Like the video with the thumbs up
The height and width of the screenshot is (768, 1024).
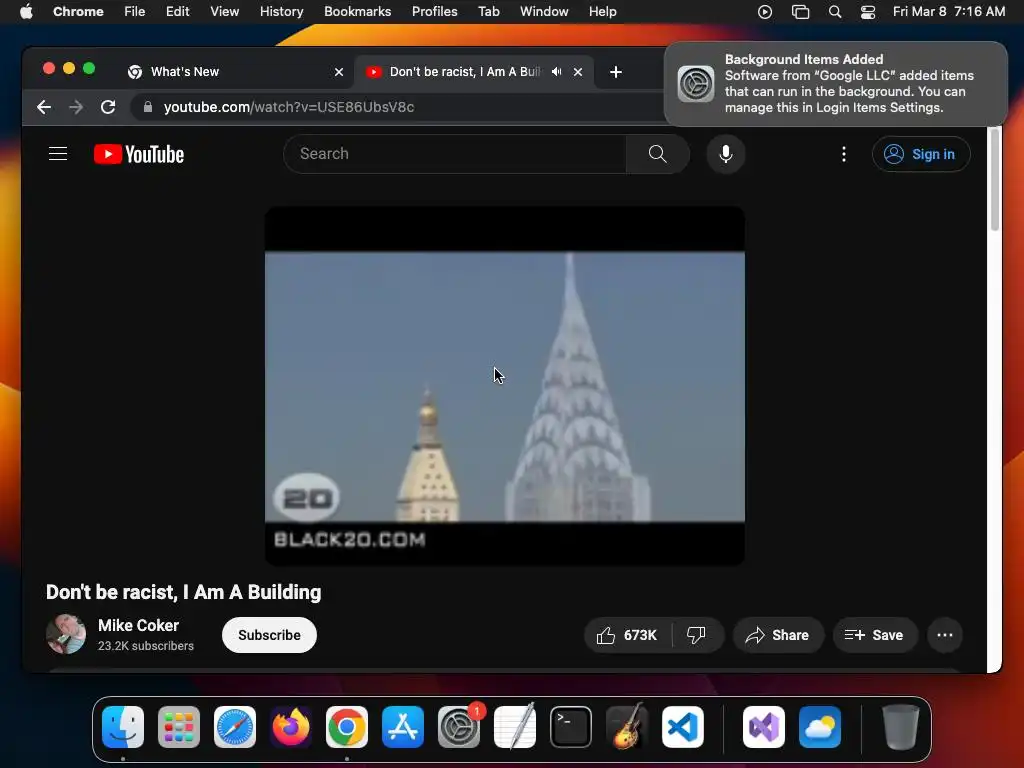627,635
